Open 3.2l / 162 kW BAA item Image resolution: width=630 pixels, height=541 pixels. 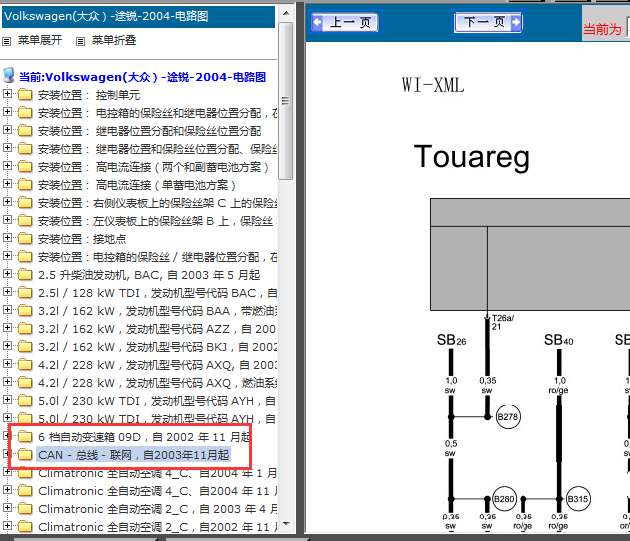[158, 311]
